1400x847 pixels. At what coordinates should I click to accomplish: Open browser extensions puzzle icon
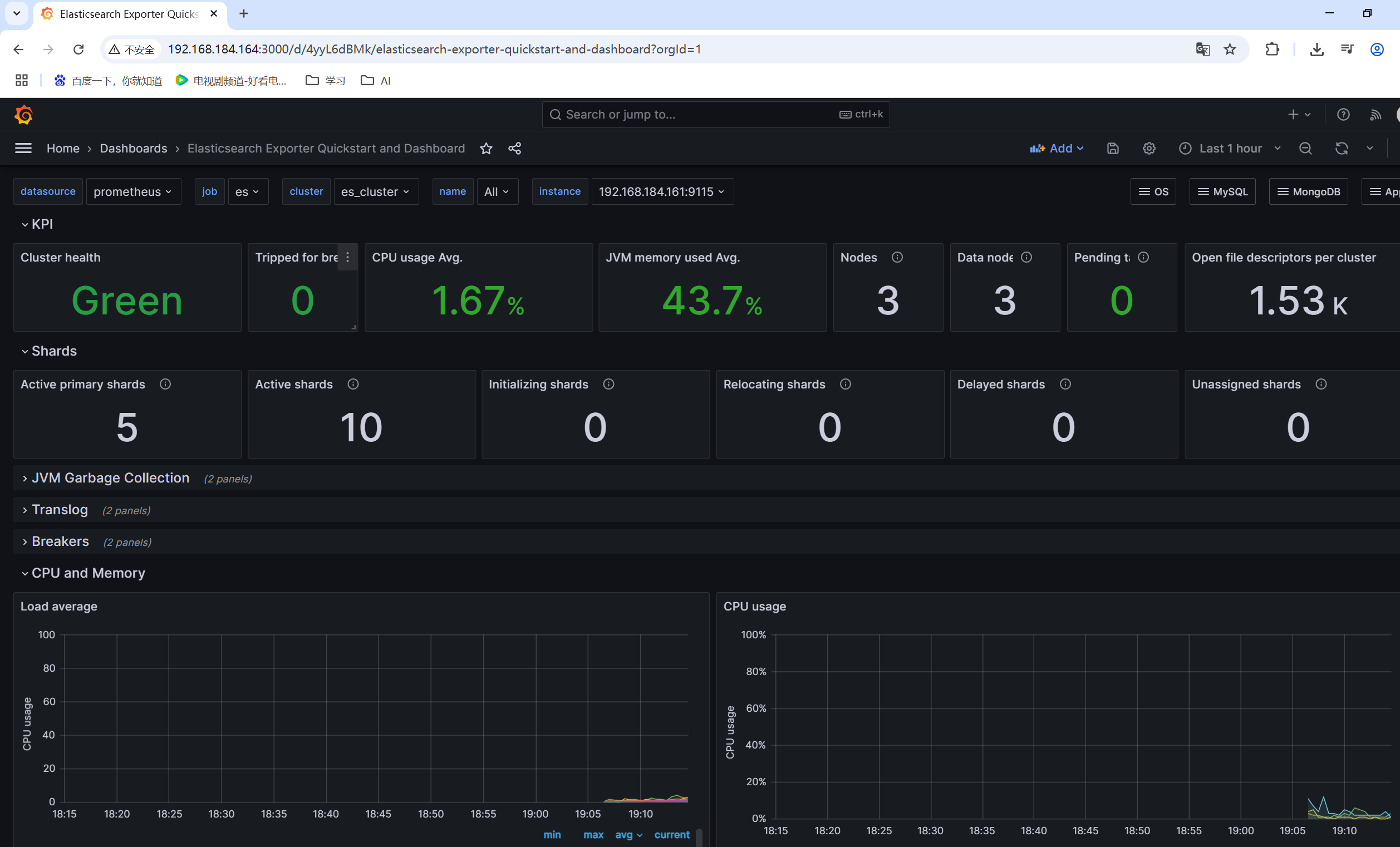pos(1272,50)
